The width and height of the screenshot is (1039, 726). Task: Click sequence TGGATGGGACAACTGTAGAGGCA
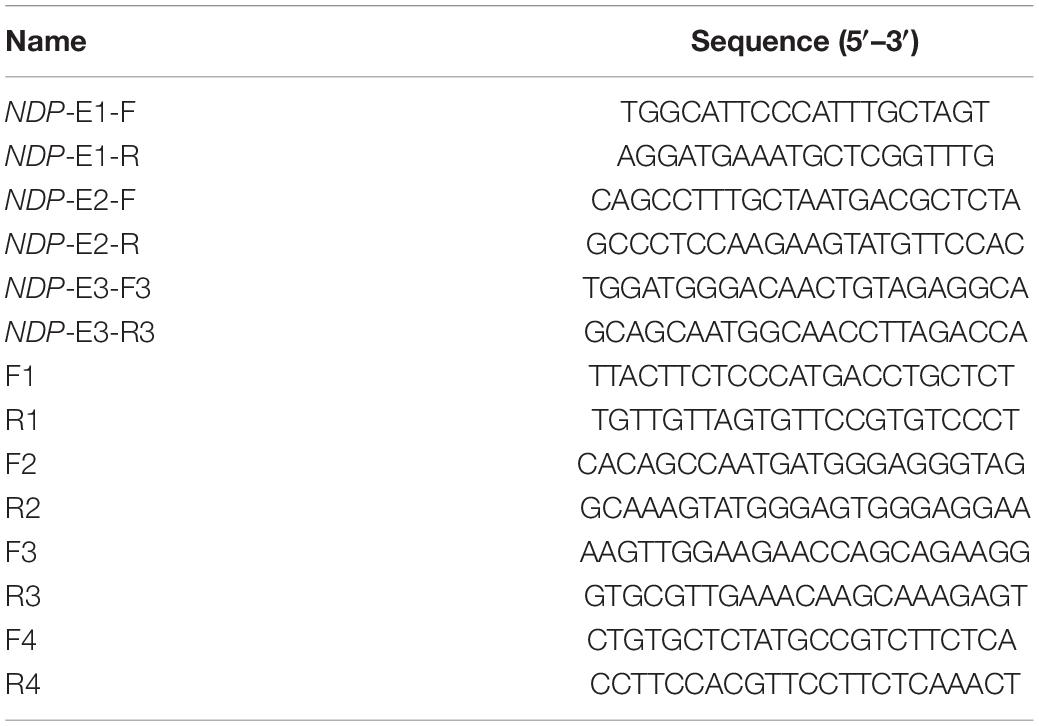click(804, 288)
